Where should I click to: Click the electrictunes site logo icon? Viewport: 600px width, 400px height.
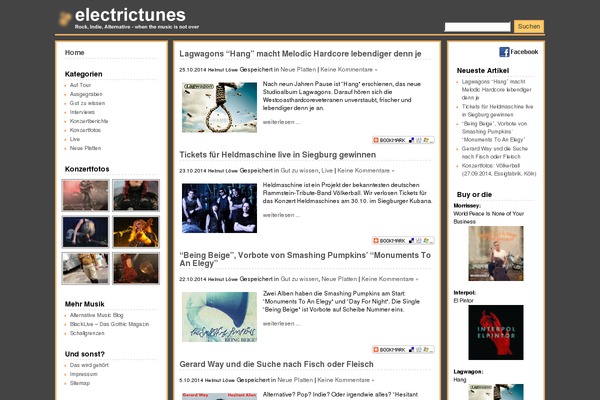(x=65, y=18)
